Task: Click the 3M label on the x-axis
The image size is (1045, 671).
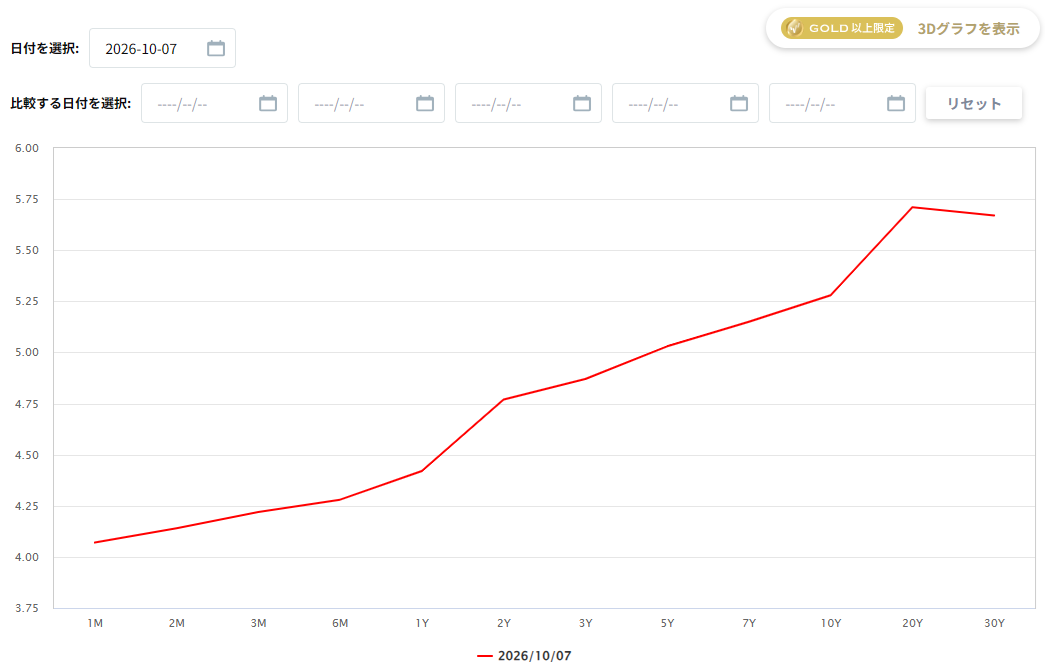Action: (259, 623)
